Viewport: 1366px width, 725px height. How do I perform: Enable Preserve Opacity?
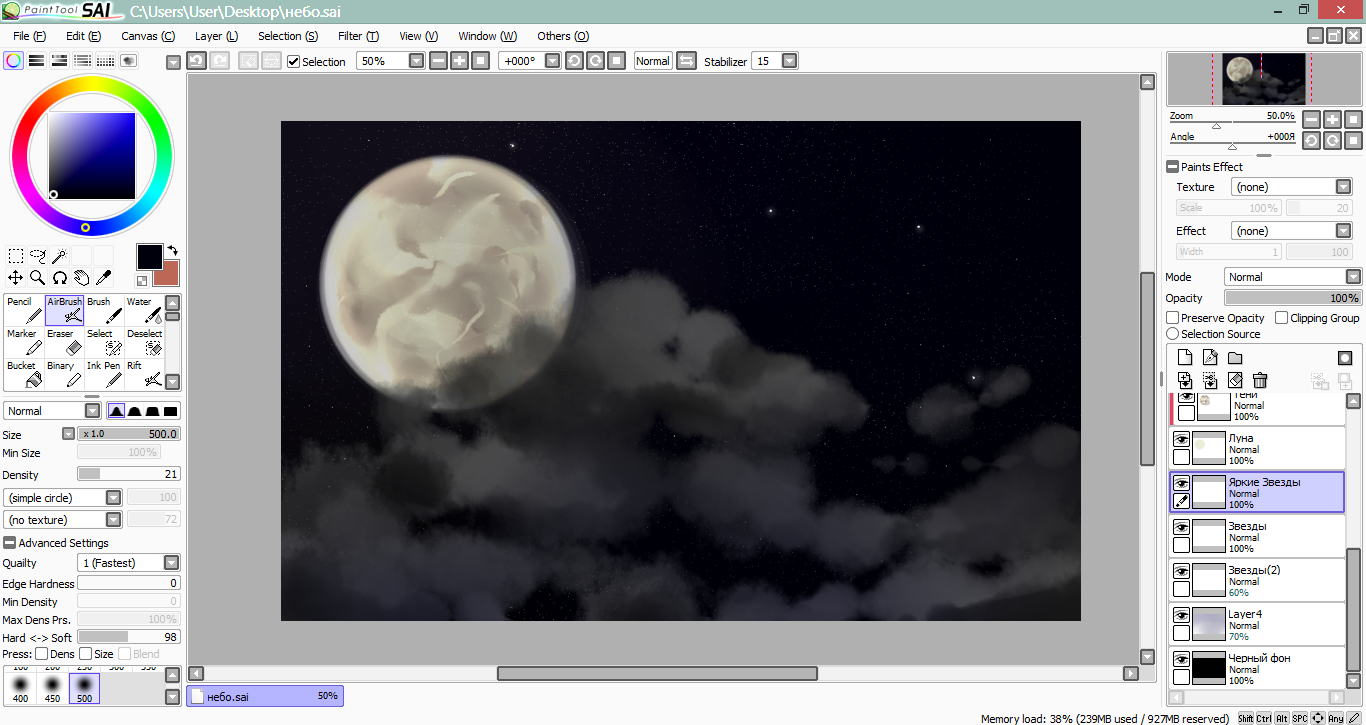pyautogui.click(x=1173, y=318)
